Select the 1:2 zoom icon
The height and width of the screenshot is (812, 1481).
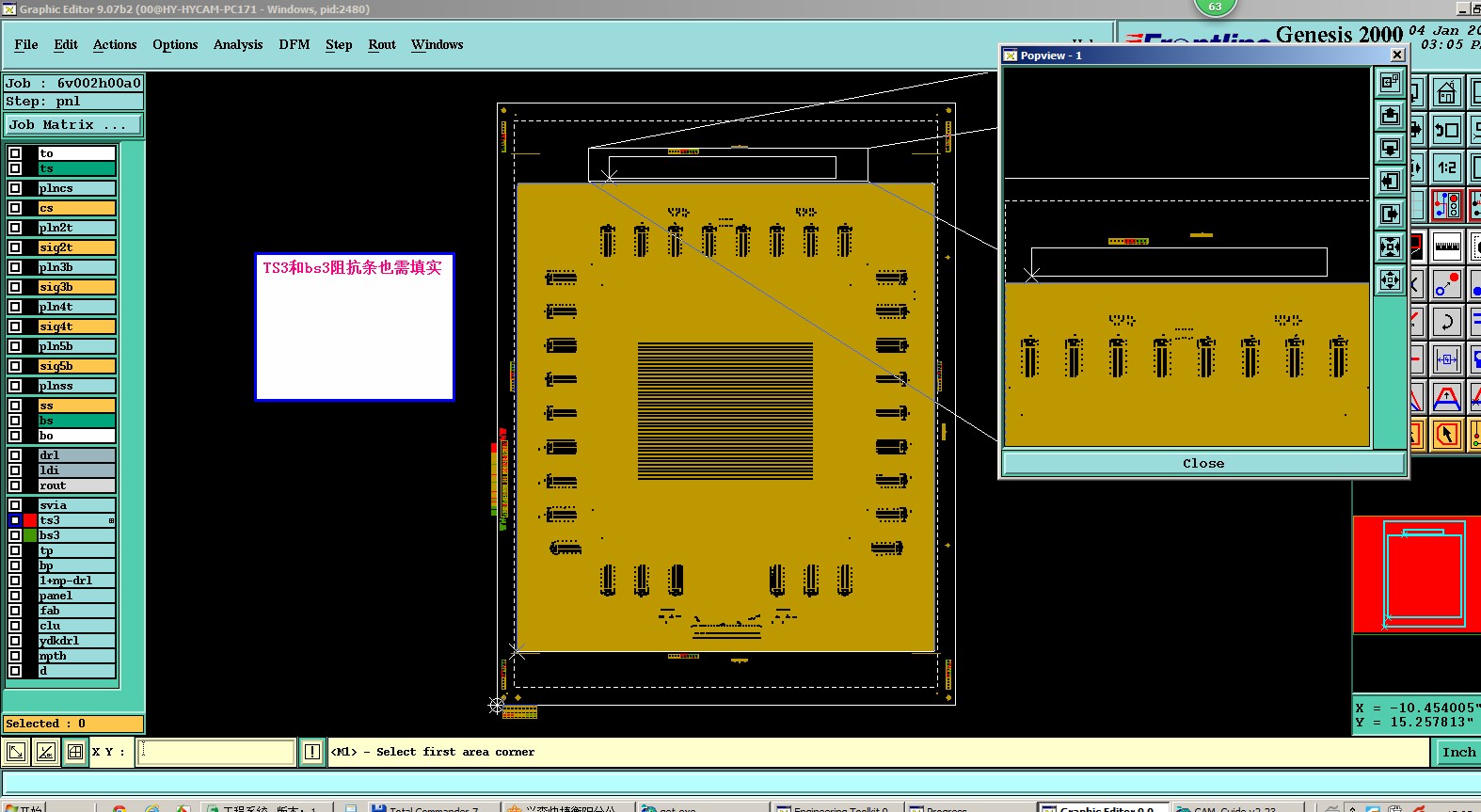coord(1447,167)
